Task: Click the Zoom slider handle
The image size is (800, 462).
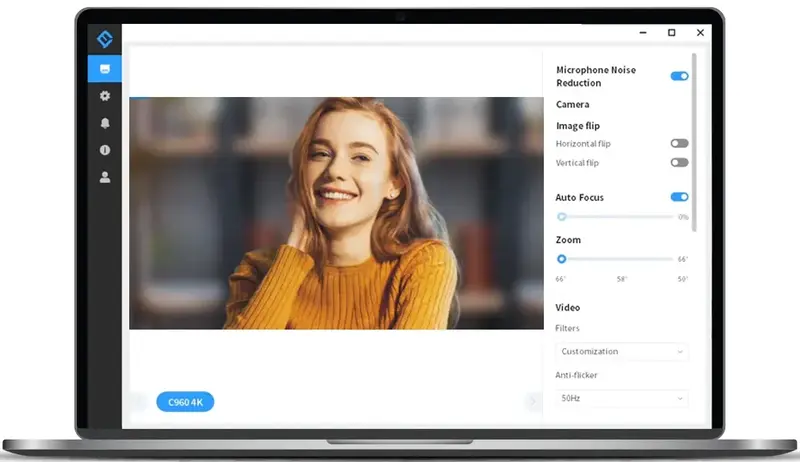Action: pos(562,259)
